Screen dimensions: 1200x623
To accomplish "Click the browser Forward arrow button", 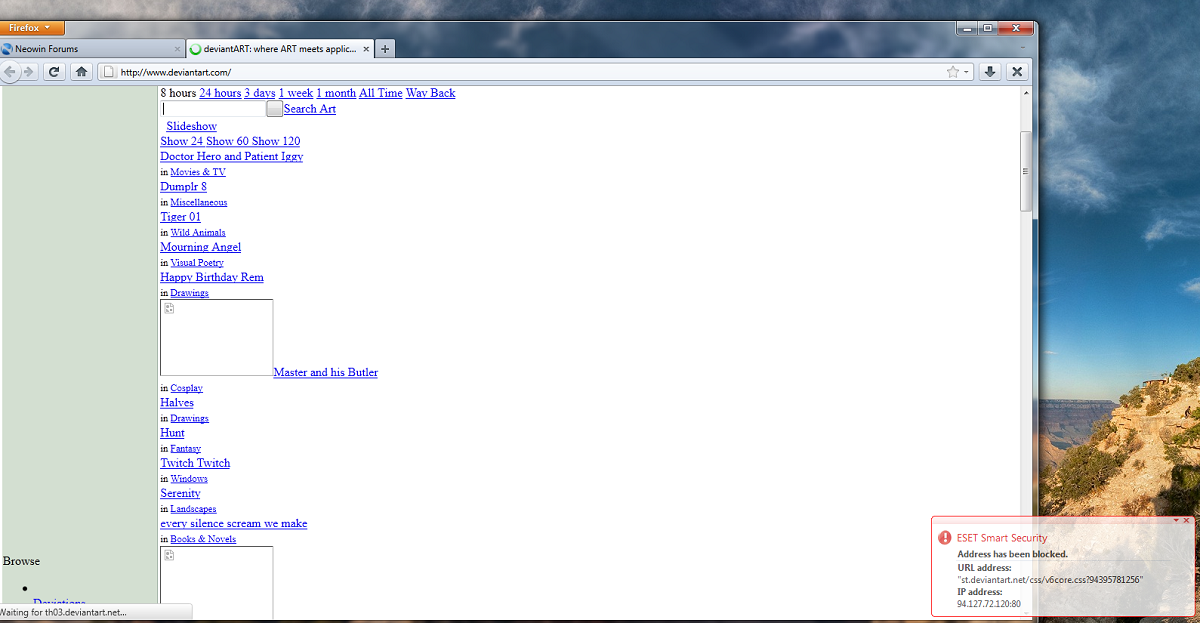I will (29, 72).
